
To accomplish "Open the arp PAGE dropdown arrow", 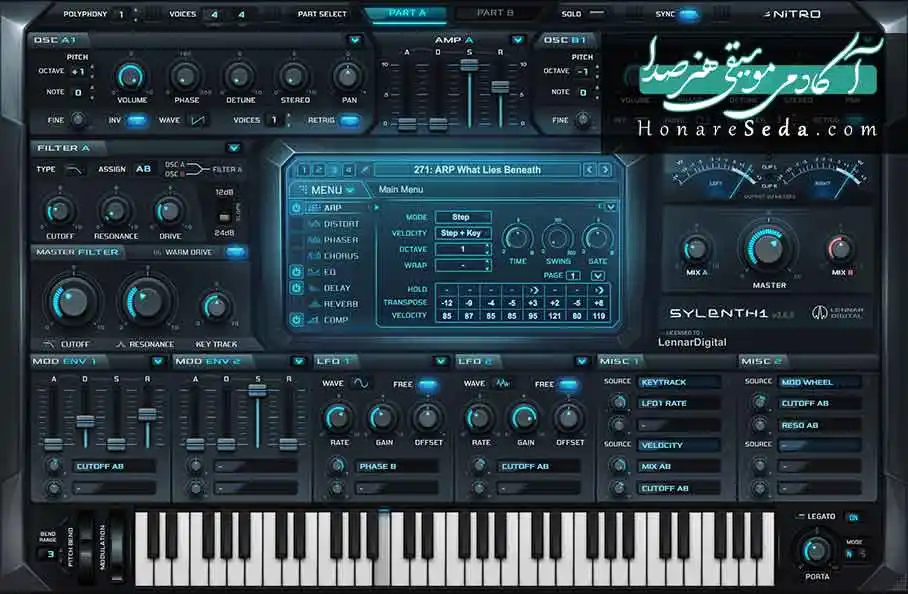I will point(598,276).
